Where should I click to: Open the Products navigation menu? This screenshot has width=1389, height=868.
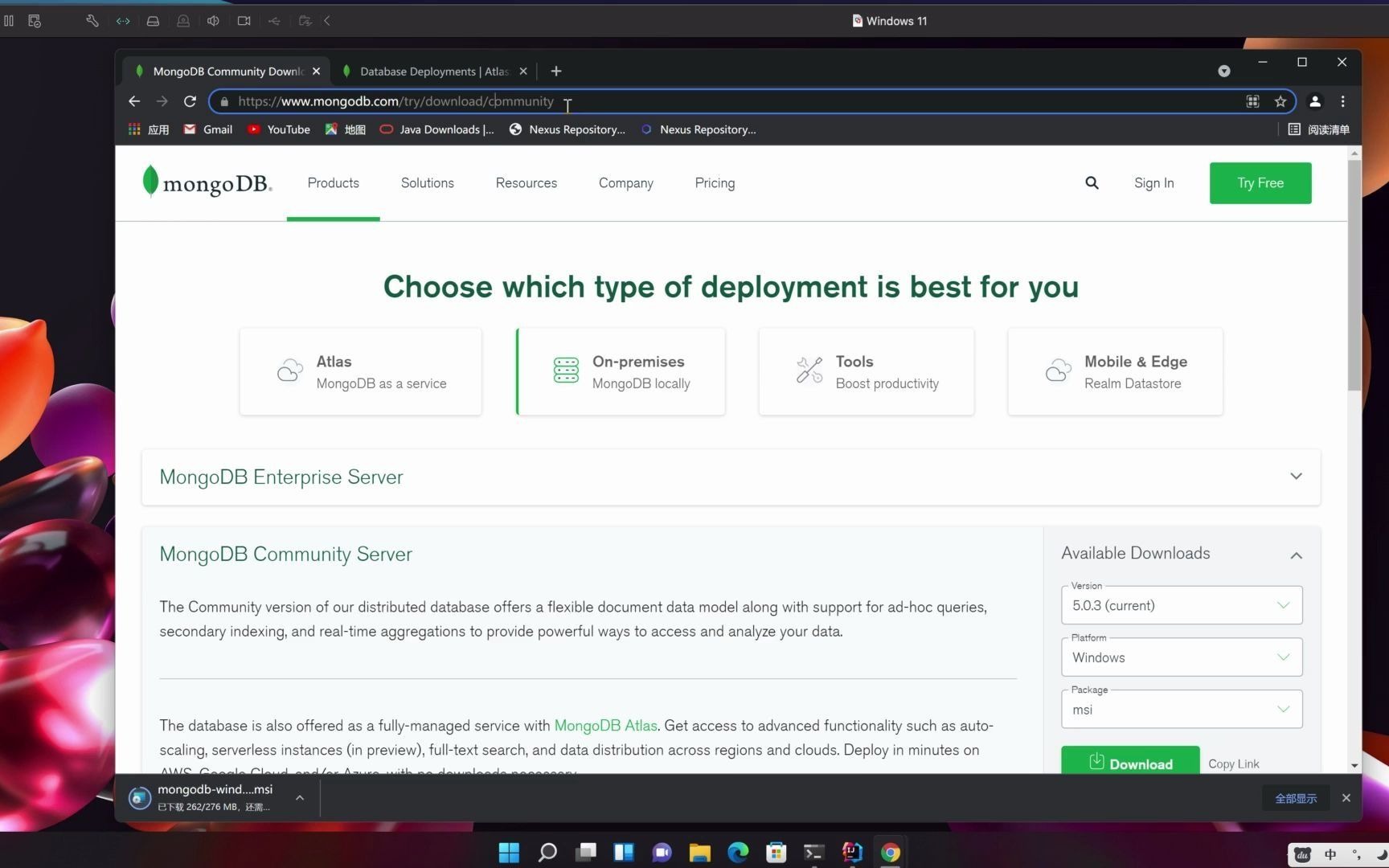coord(333,182)
